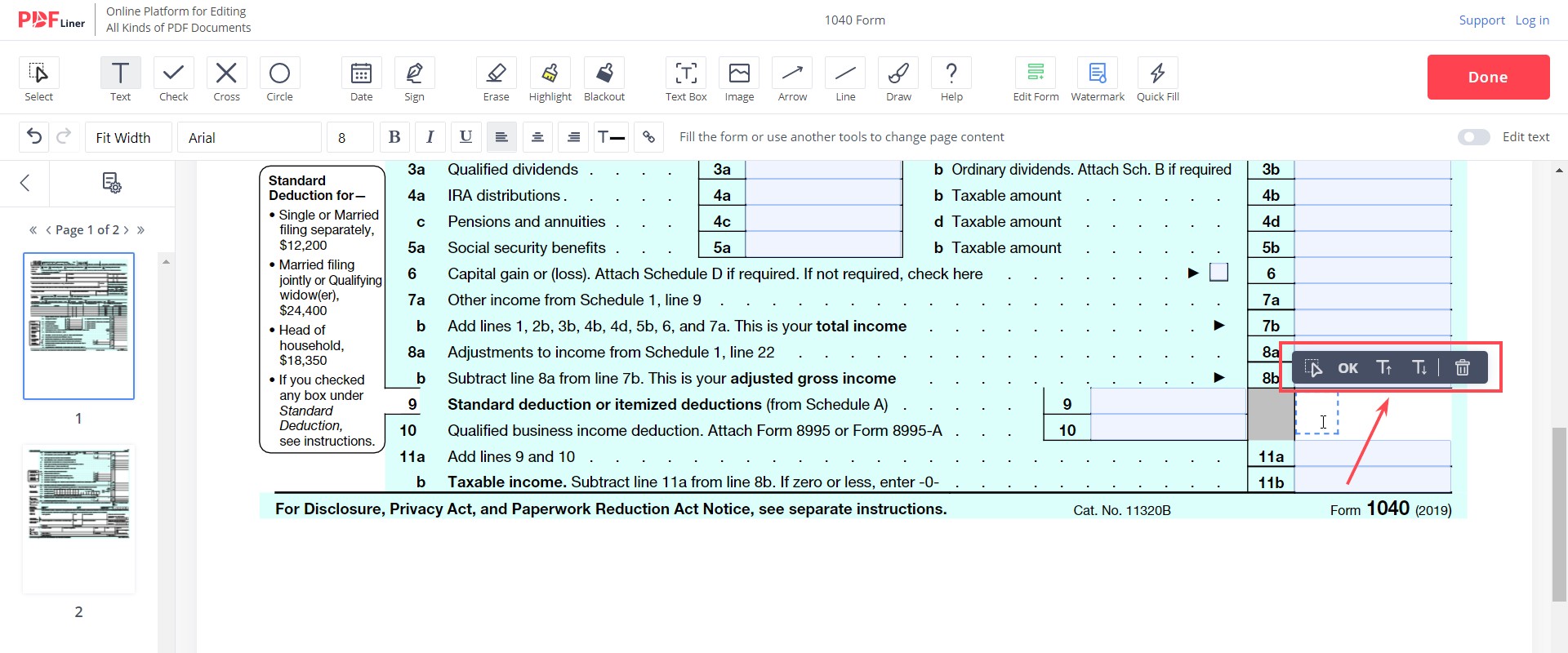Click the PDFLiner logo
Image resolution: width=1568 pixels, height=653 pixels.
(x=51, y=20)
